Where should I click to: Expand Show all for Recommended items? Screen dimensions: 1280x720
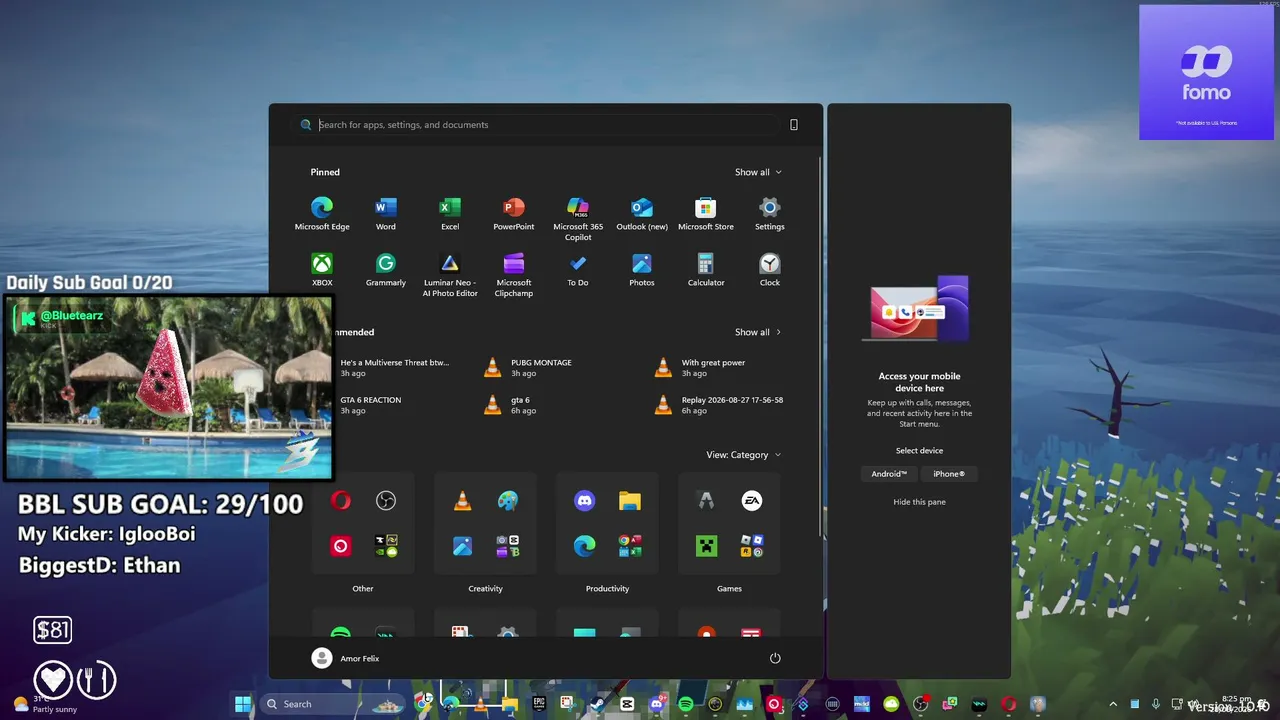click(758, 332)
